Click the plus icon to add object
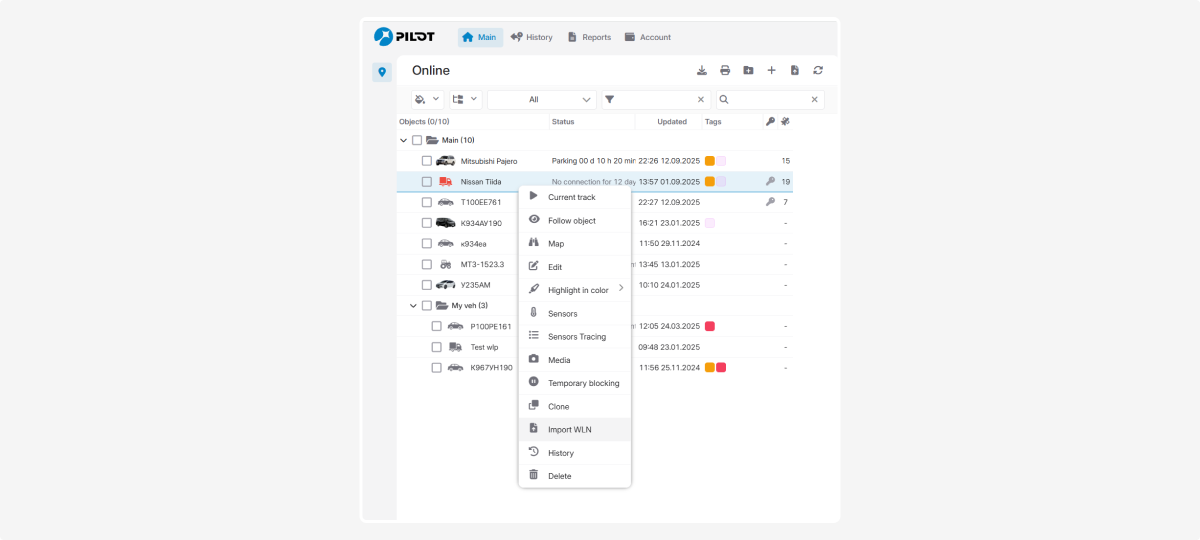Viewport: 1200px width, 540px height. click(x=771, y=70)
